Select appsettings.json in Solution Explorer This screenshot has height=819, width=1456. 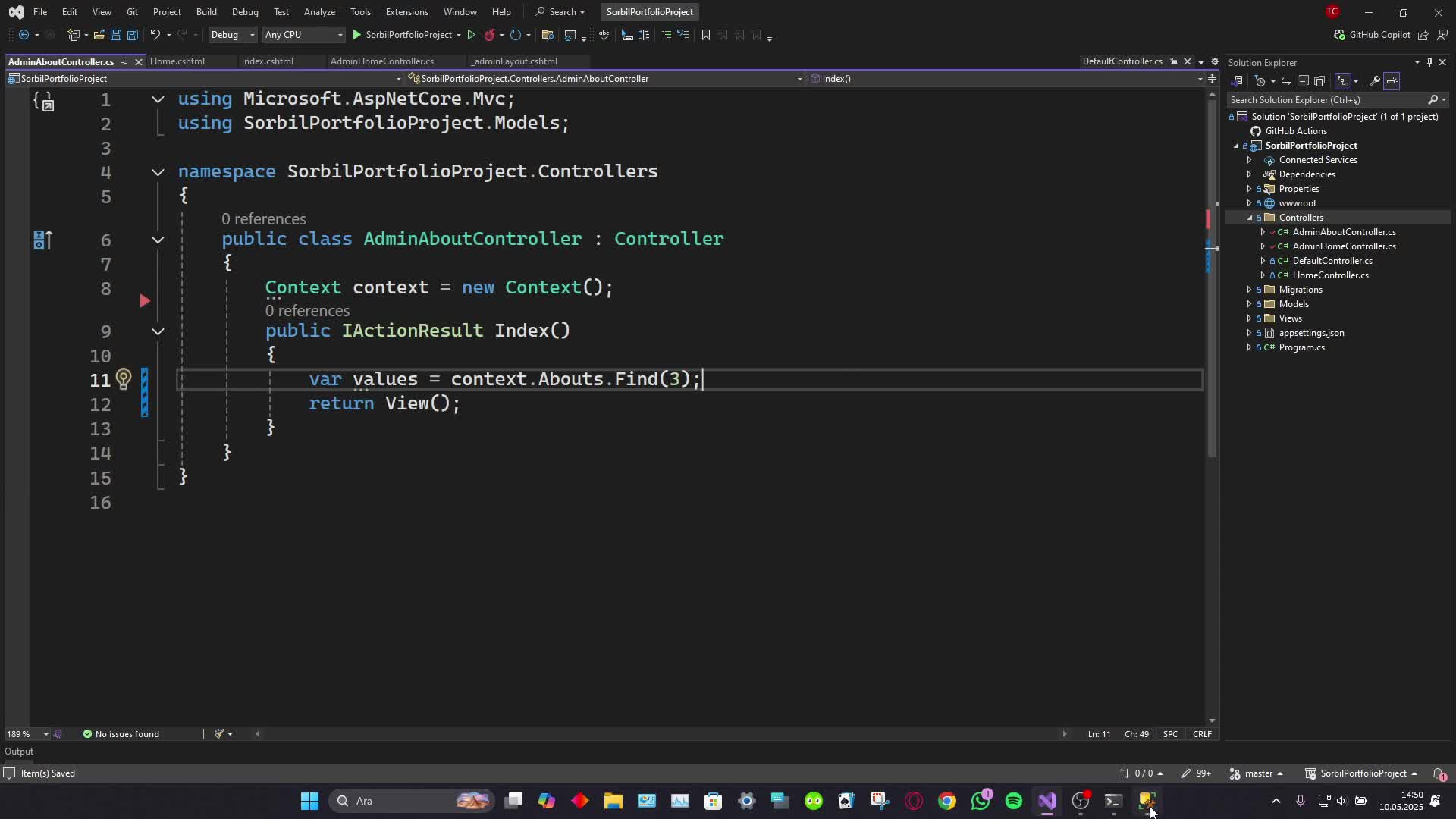(x=1311, y=333)
